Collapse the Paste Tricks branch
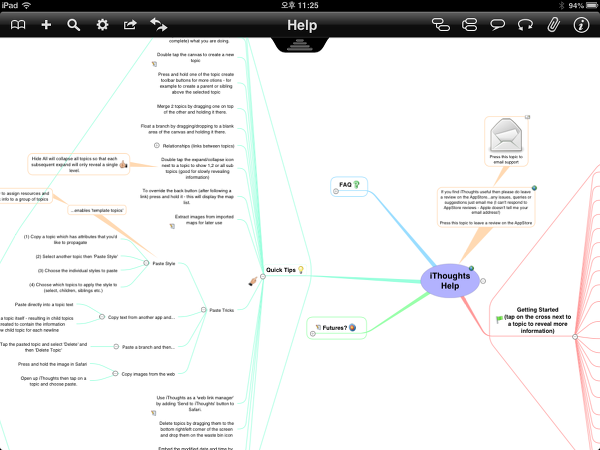The height and width of the screenshot is (450, 600). click(204, 310)
